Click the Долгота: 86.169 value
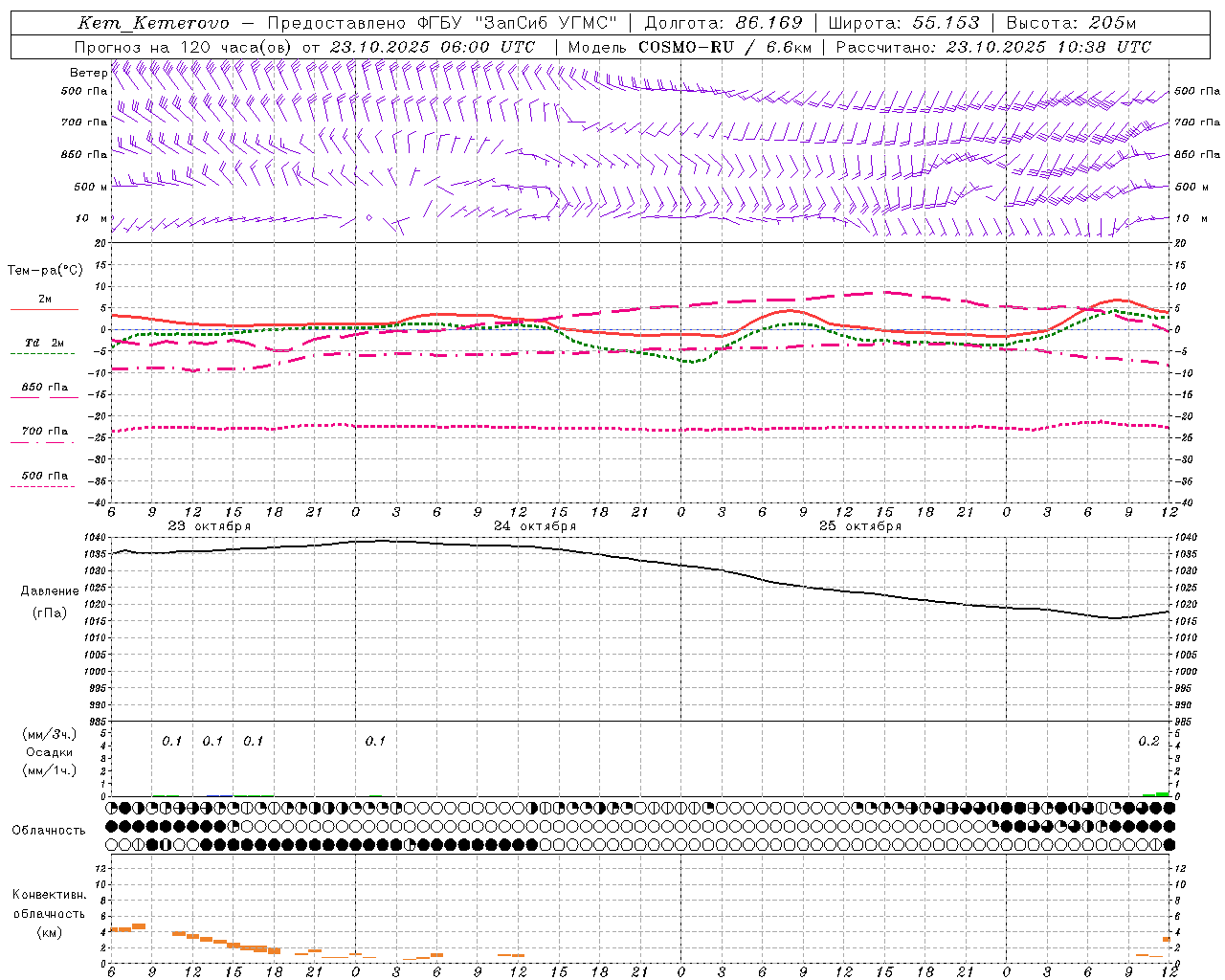The image size is (1225, 980). tap(724, 23)
